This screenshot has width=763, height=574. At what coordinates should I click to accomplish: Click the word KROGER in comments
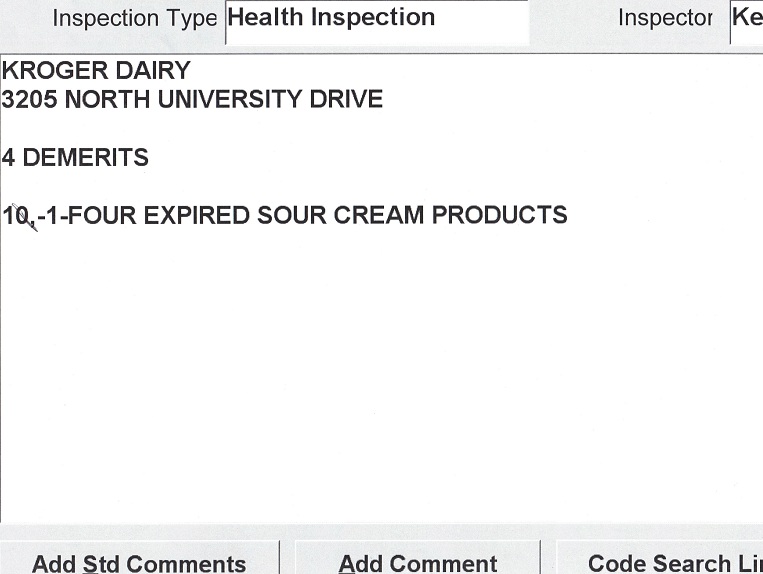[48, 71]
